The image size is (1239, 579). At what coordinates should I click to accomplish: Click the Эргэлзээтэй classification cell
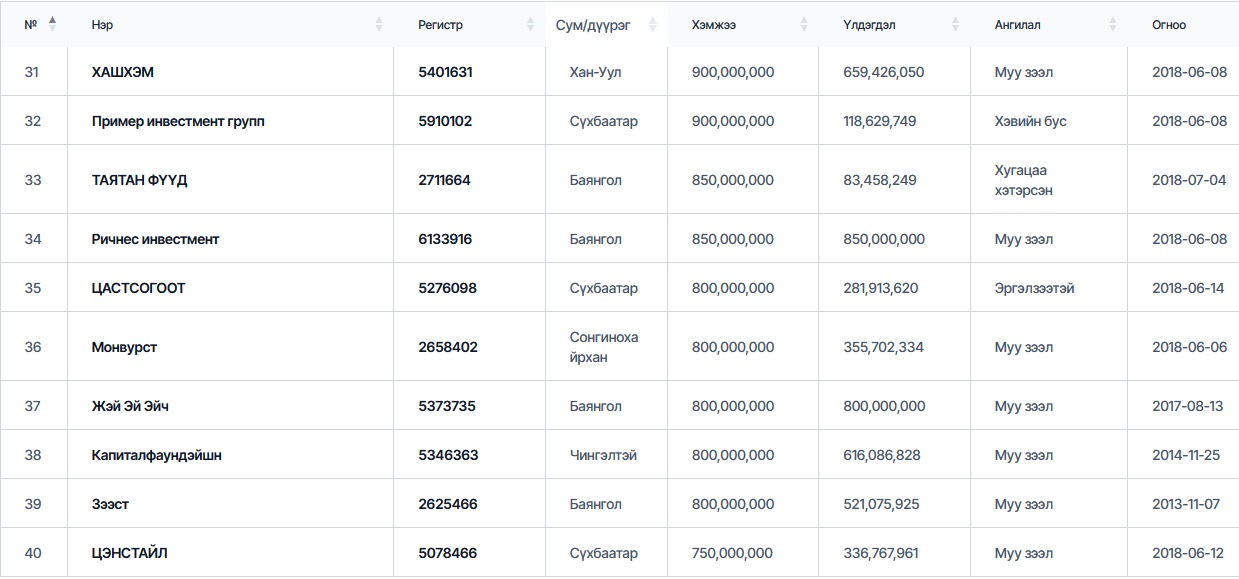1034,288
